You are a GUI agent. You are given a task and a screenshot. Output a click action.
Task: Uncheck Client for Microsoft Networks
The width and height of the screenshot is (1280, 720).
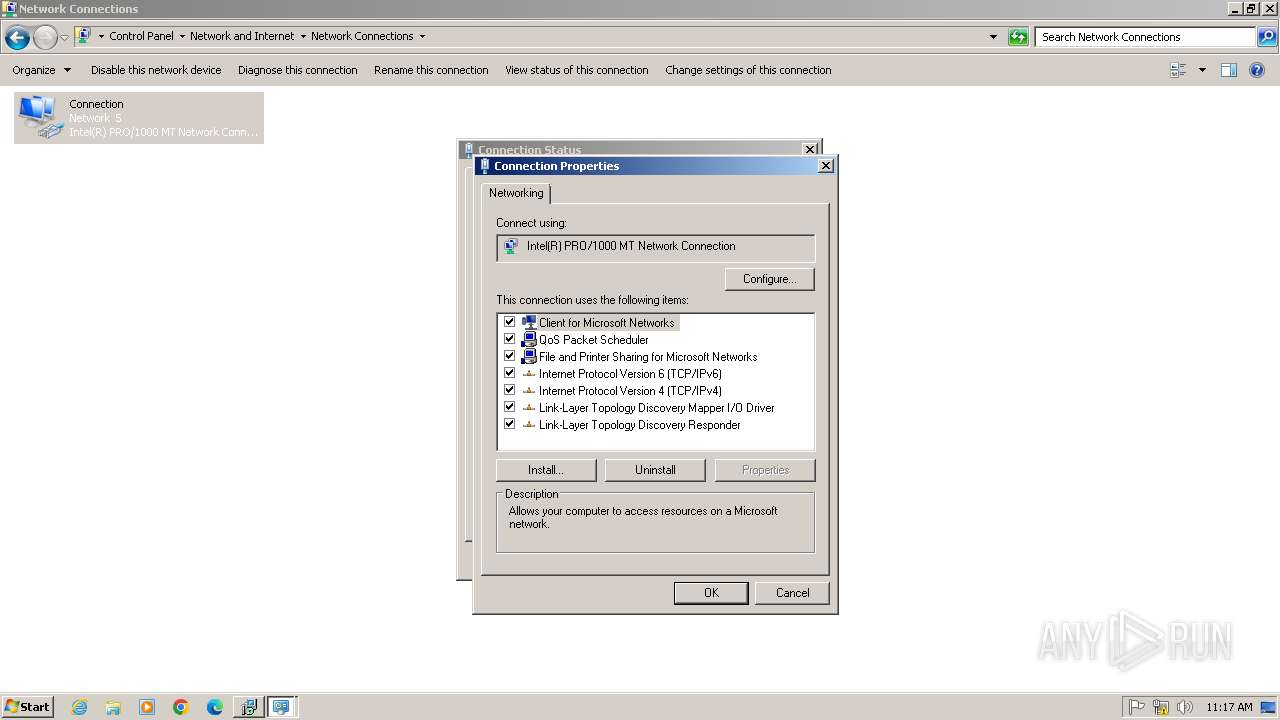[x=509, y=322]
